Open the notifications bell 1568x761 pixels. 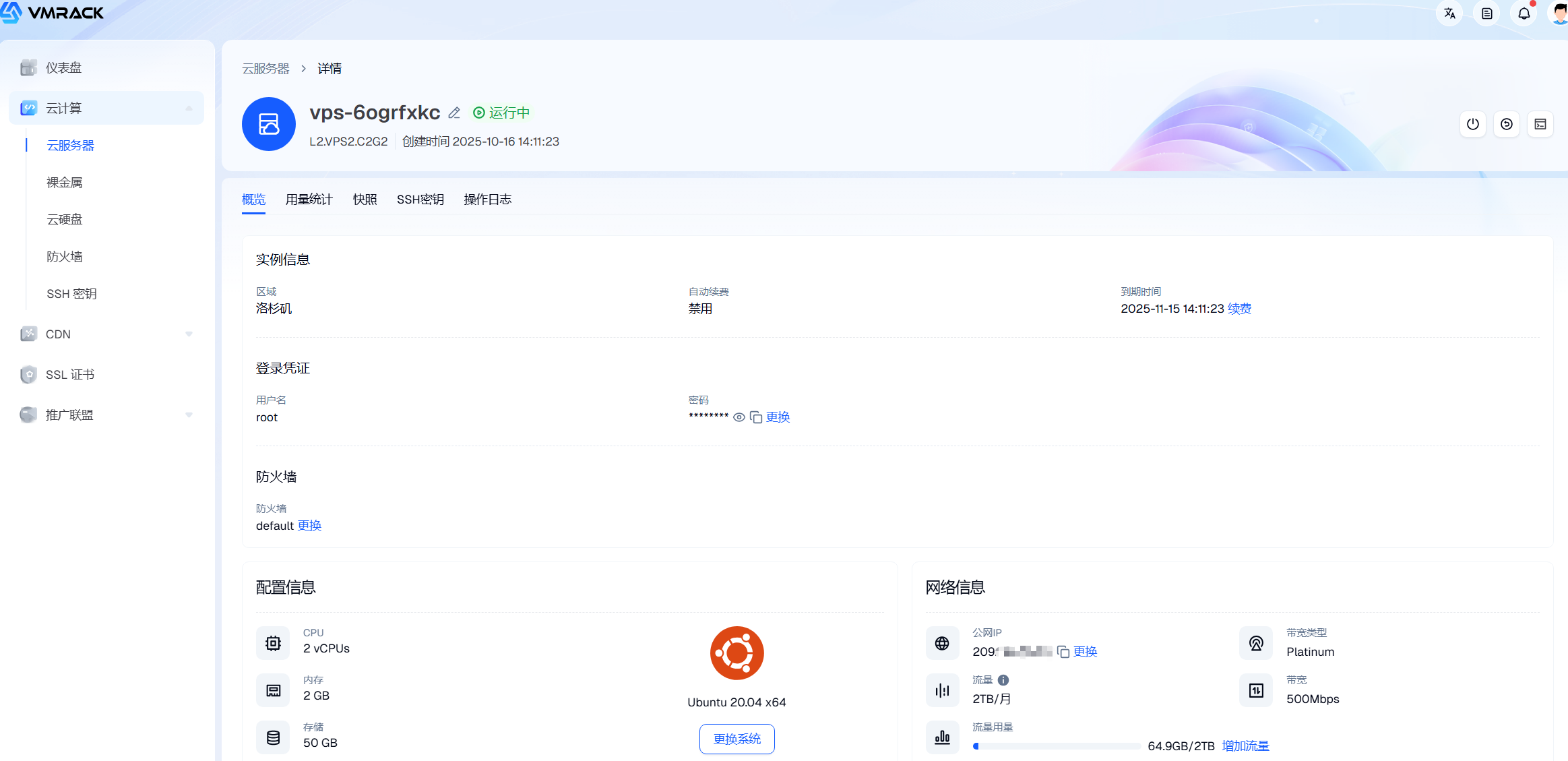point(1524,13)
